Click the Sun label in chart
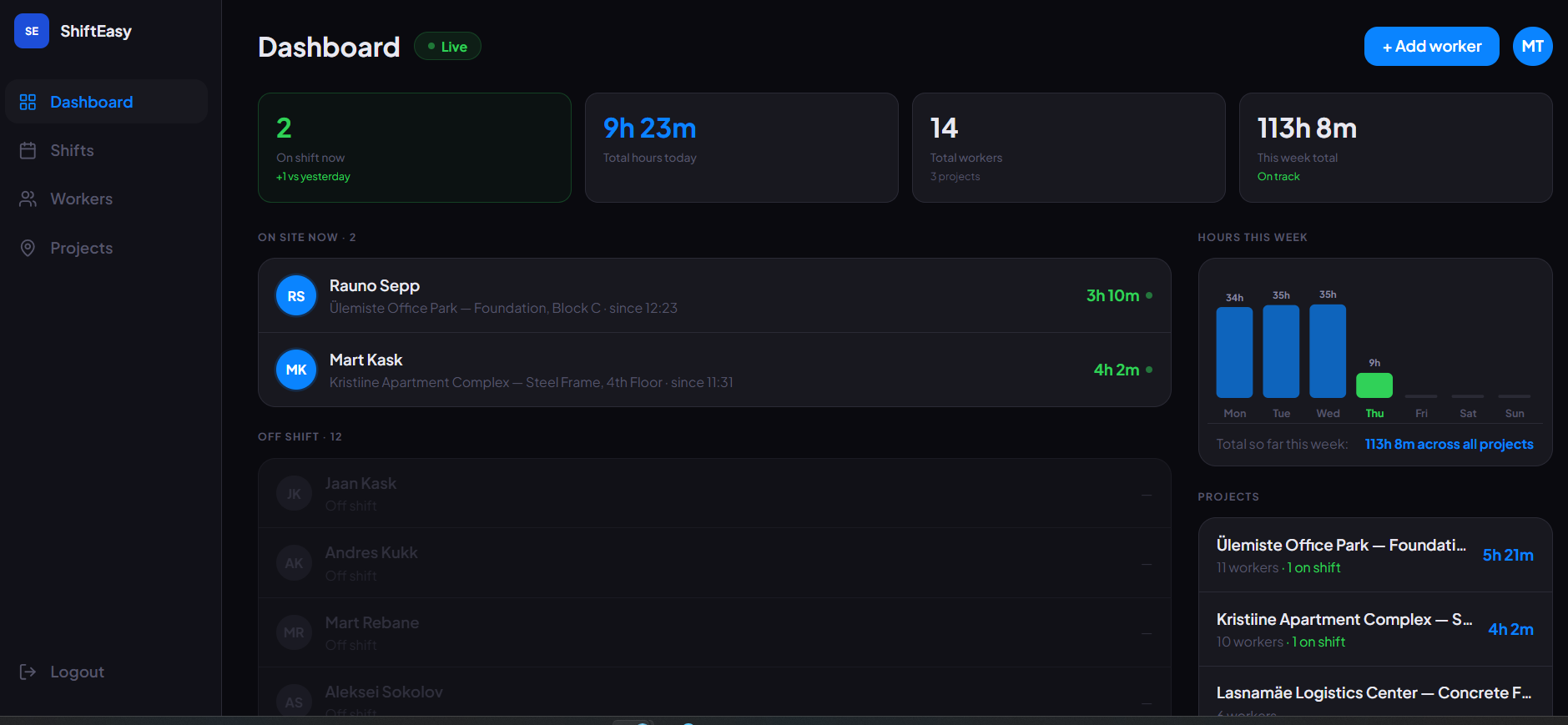Image resolution: width=1568 pixels, height=725 pixels. tap(1515, 413)
